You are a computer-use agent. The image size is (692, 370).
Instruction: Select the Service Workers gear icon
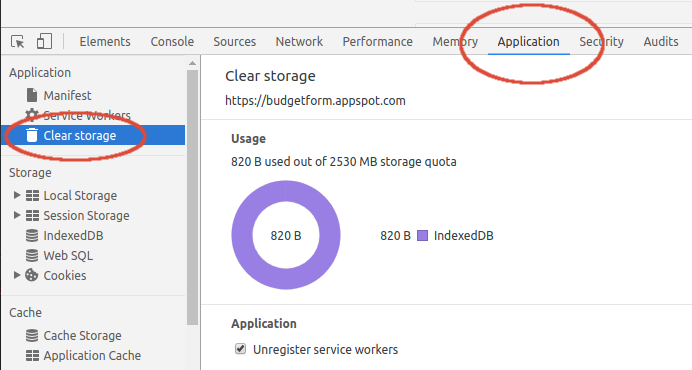click(x=31, y=115)
